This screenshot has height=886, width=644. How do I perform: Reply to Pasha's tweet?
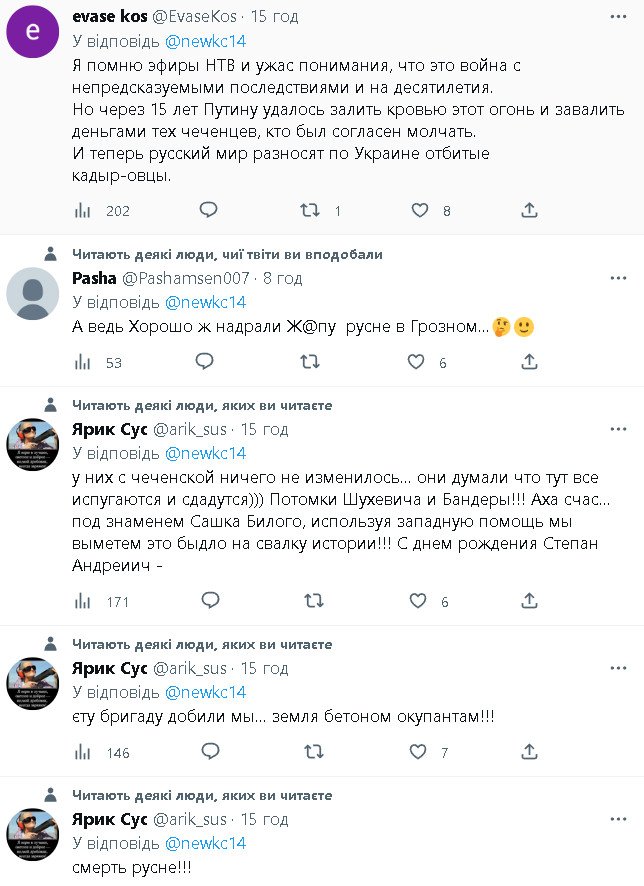click(x=204, y=361)
